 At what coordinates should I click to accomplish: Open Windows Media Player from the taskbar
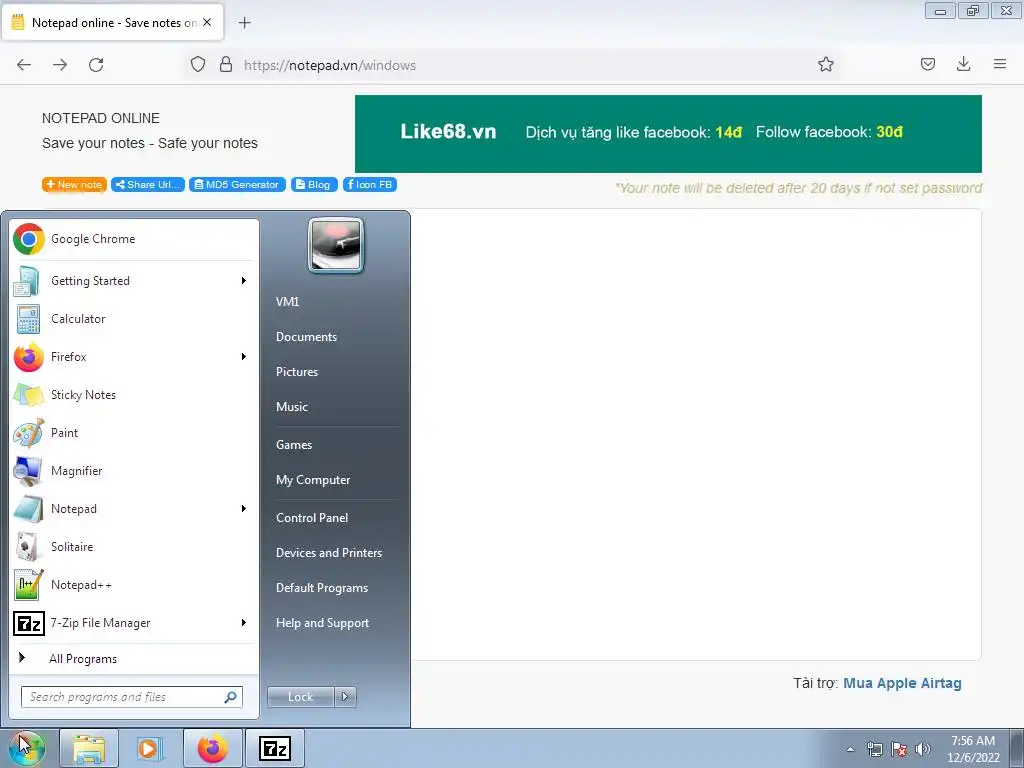tap(150, 748)
